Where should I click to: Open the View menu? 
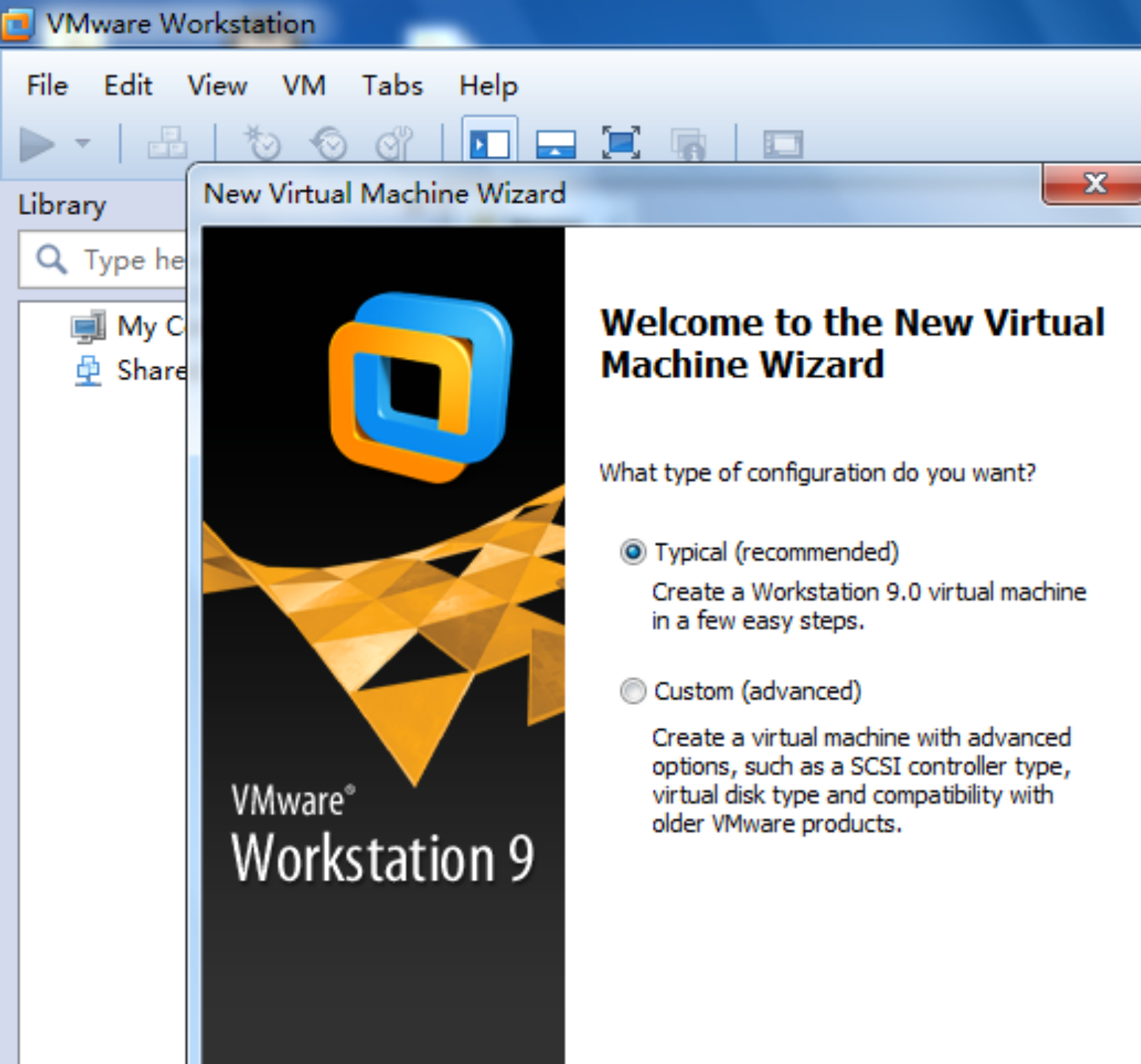(217, 86)
